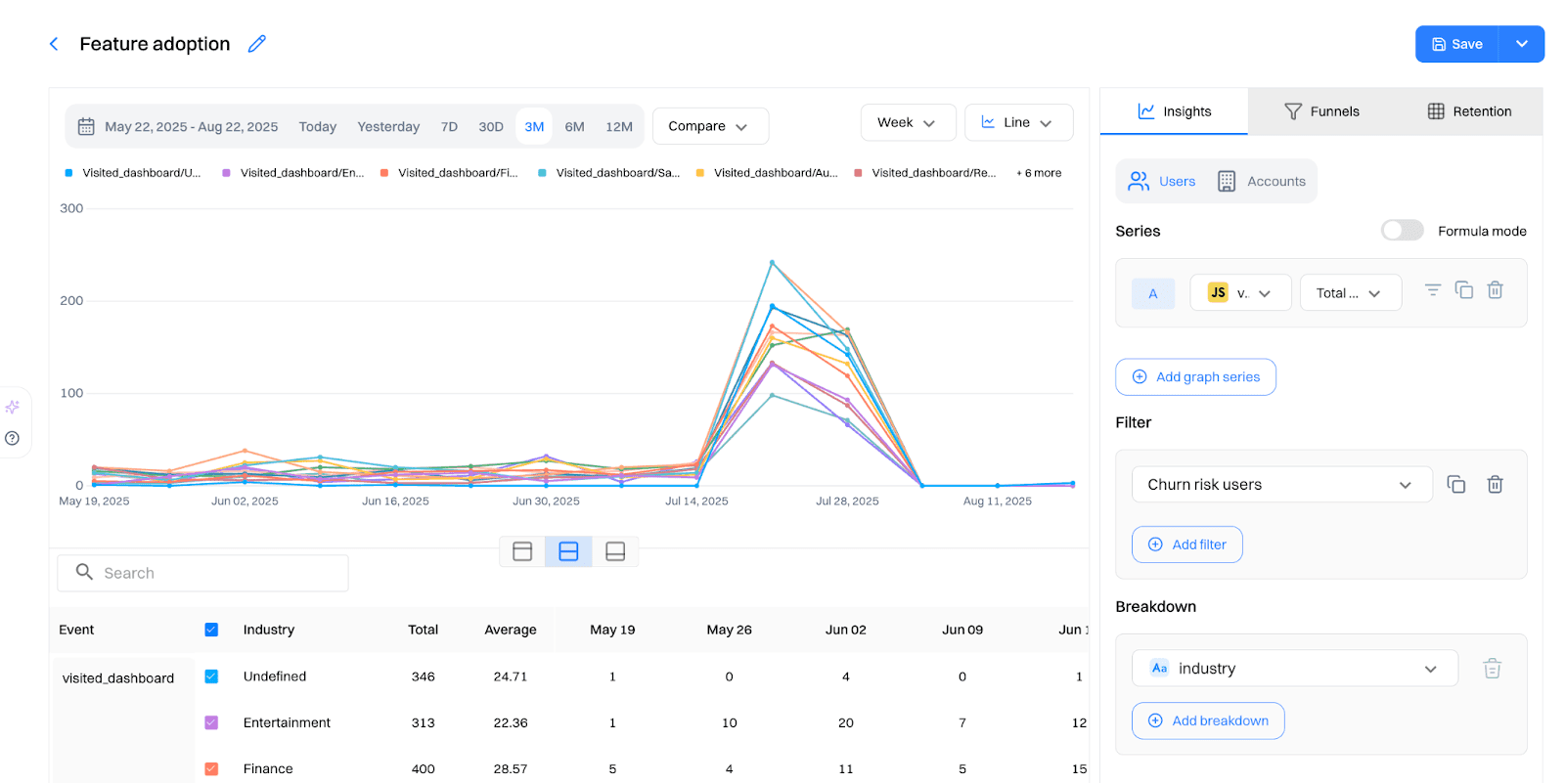Duplicate series A with the copy icon

coord(1463,290)
